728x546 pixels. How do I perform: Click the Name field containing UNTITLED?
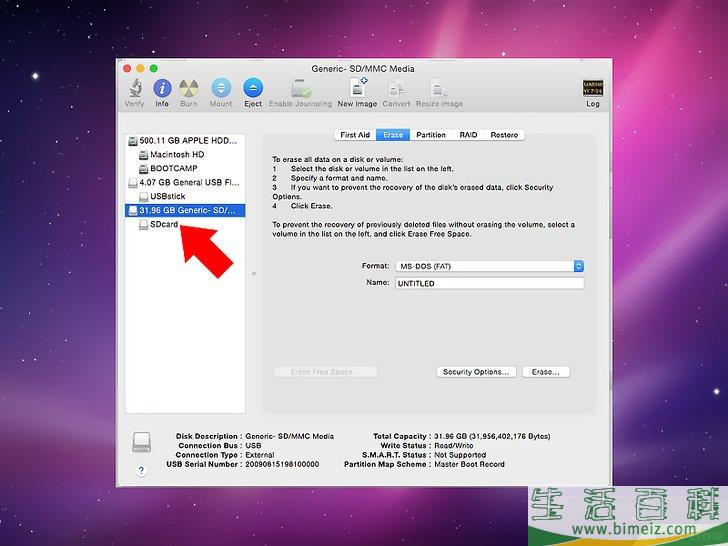pyautogui.click(x=489, y=283)
